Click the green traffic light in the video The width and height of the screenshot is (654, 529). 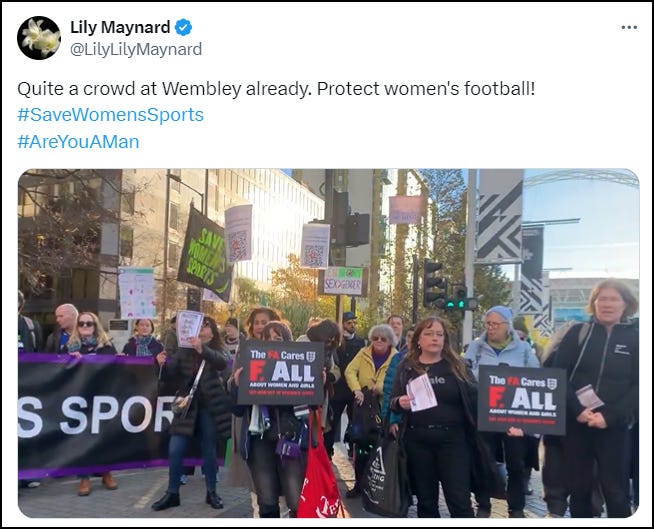point(455,304)
